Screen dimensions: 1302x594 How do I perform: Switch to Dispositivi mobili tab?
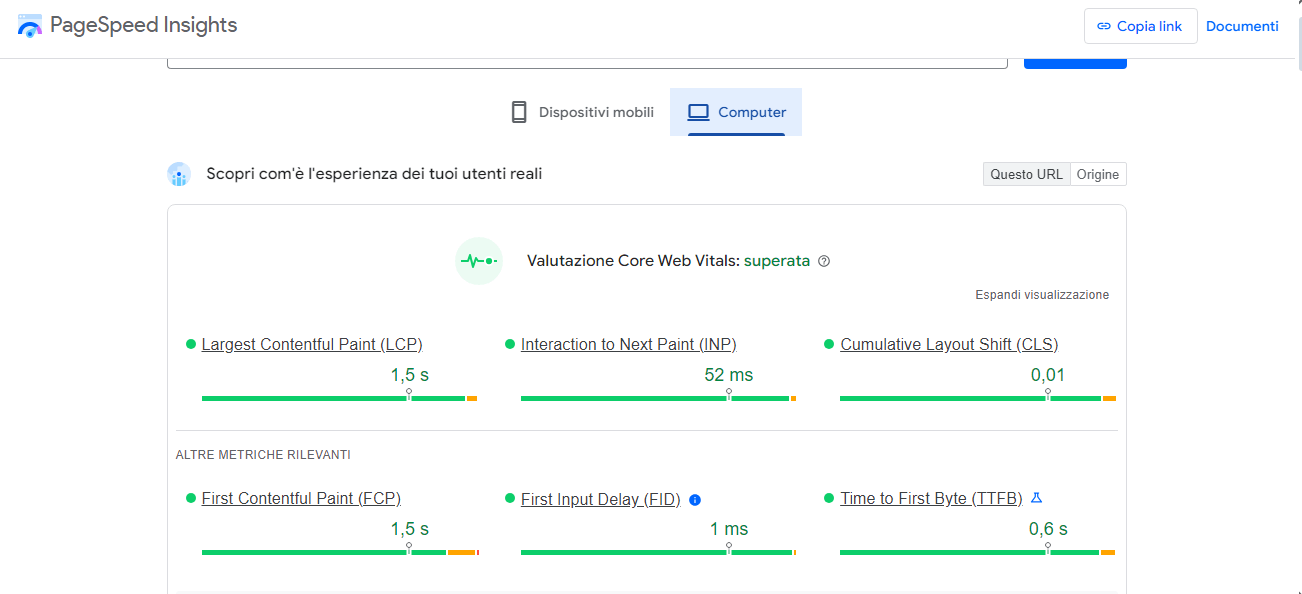coord(581,112)
